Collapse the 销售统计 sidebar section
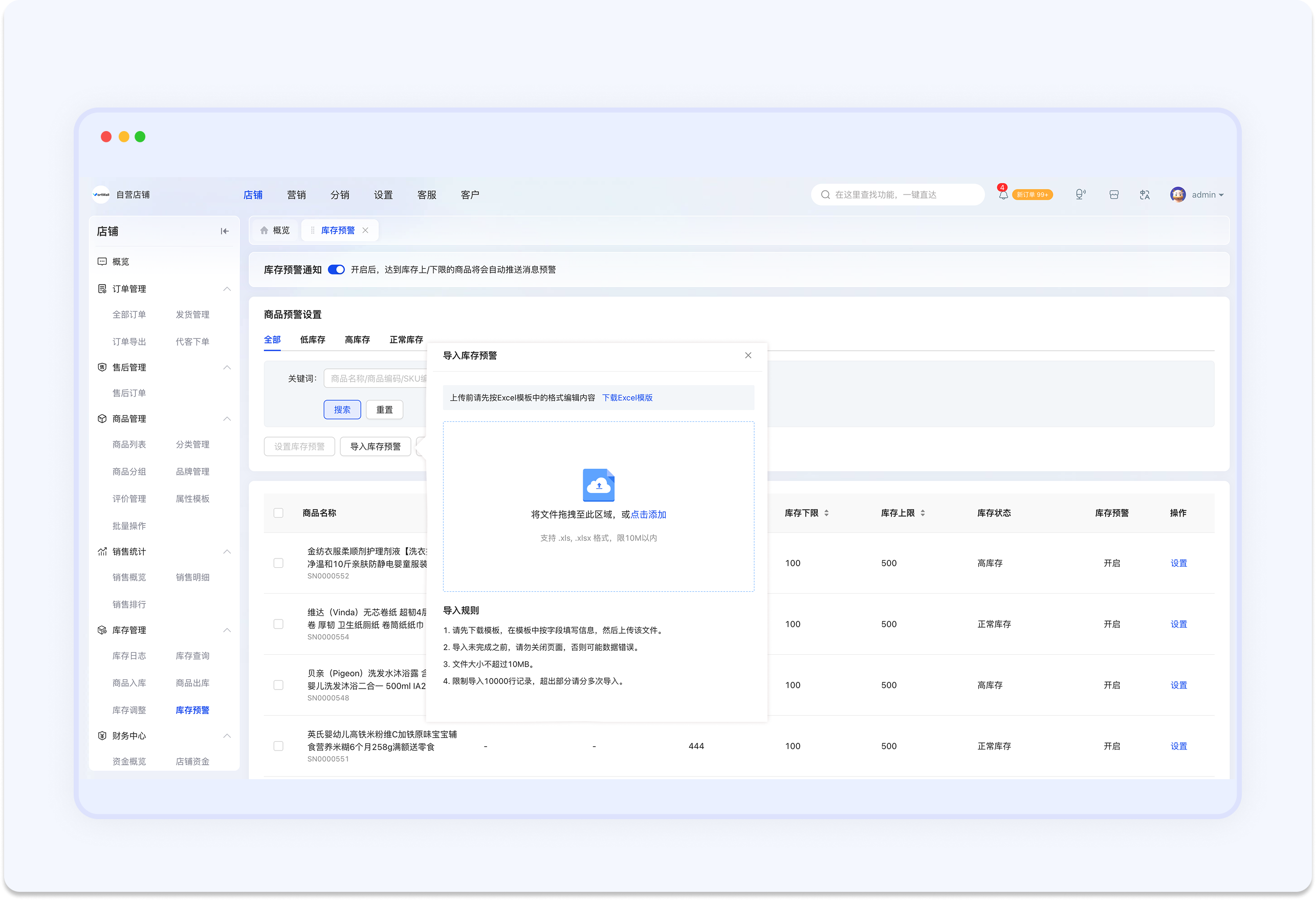Image resolution: width=1316 pixels, height=900 pixels. click(227, 551)
